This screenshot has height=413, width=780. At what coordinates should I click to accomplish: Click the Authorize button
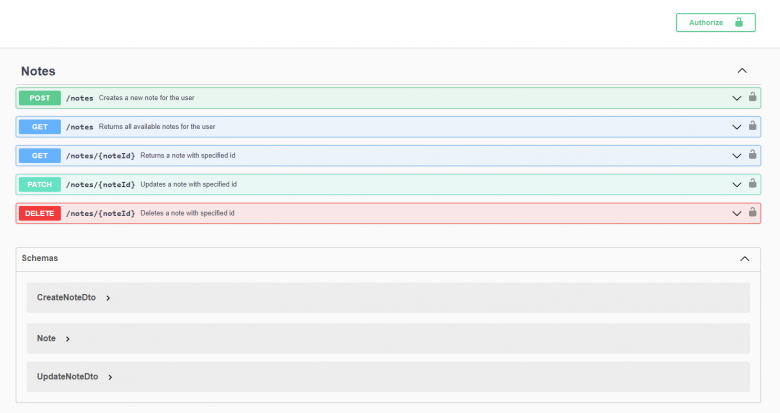coord(715,22)
